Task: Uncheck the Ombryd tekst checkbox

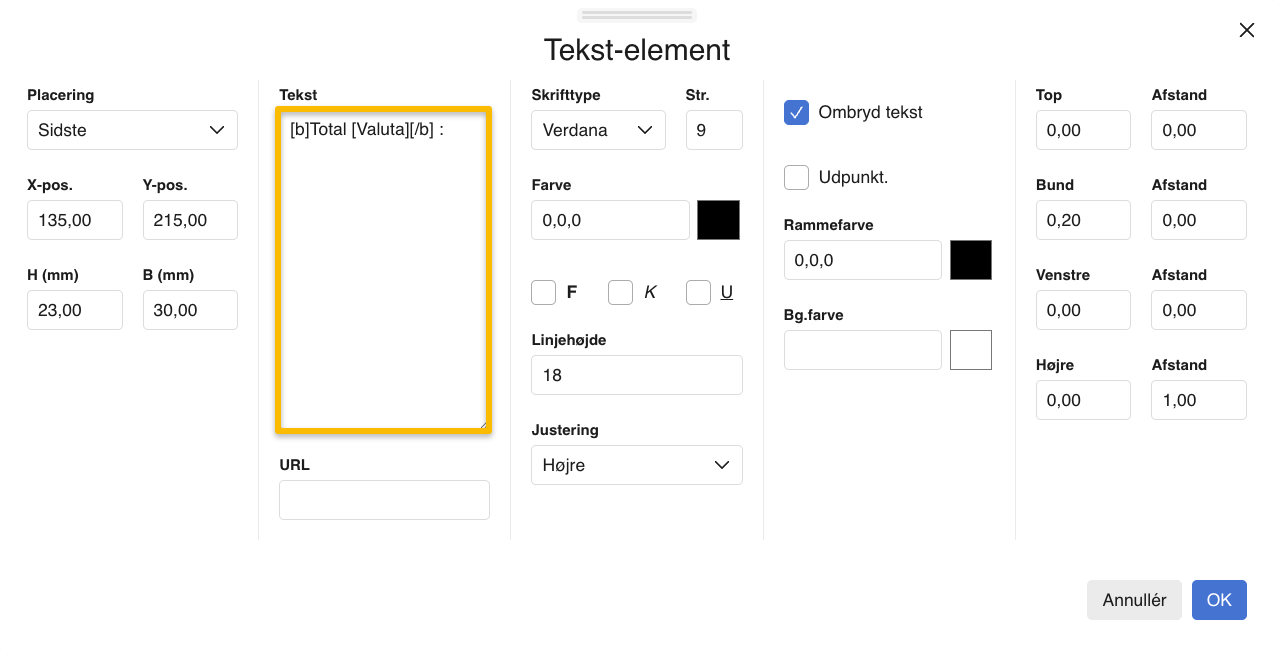Action: [x=796, y=113]
